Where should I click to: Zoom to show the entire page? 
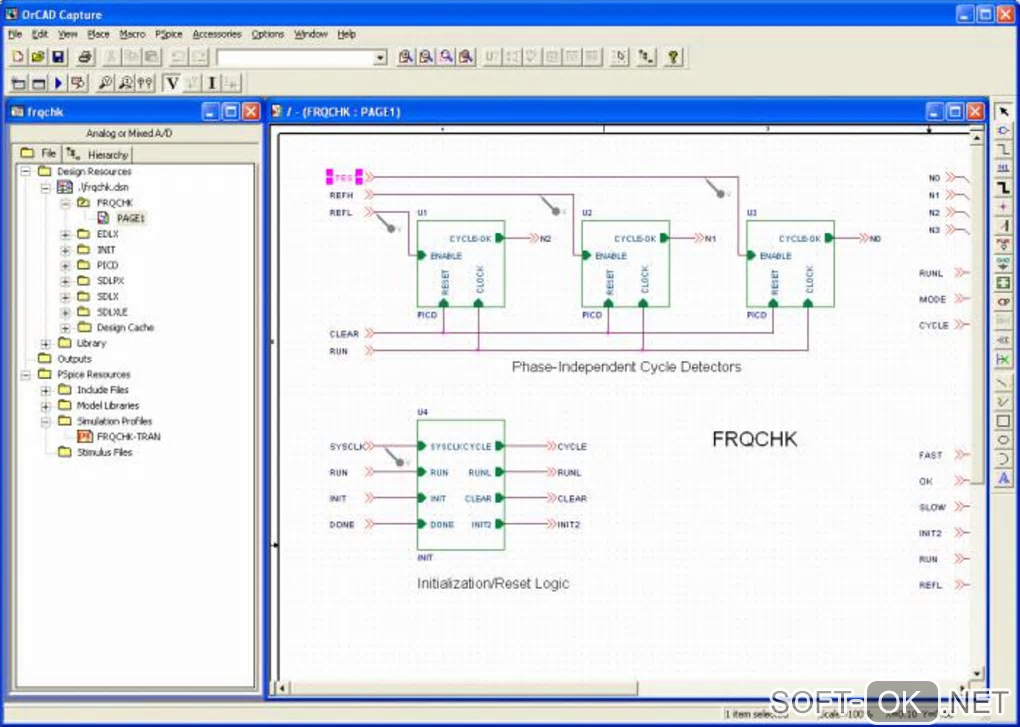[466, 57]
